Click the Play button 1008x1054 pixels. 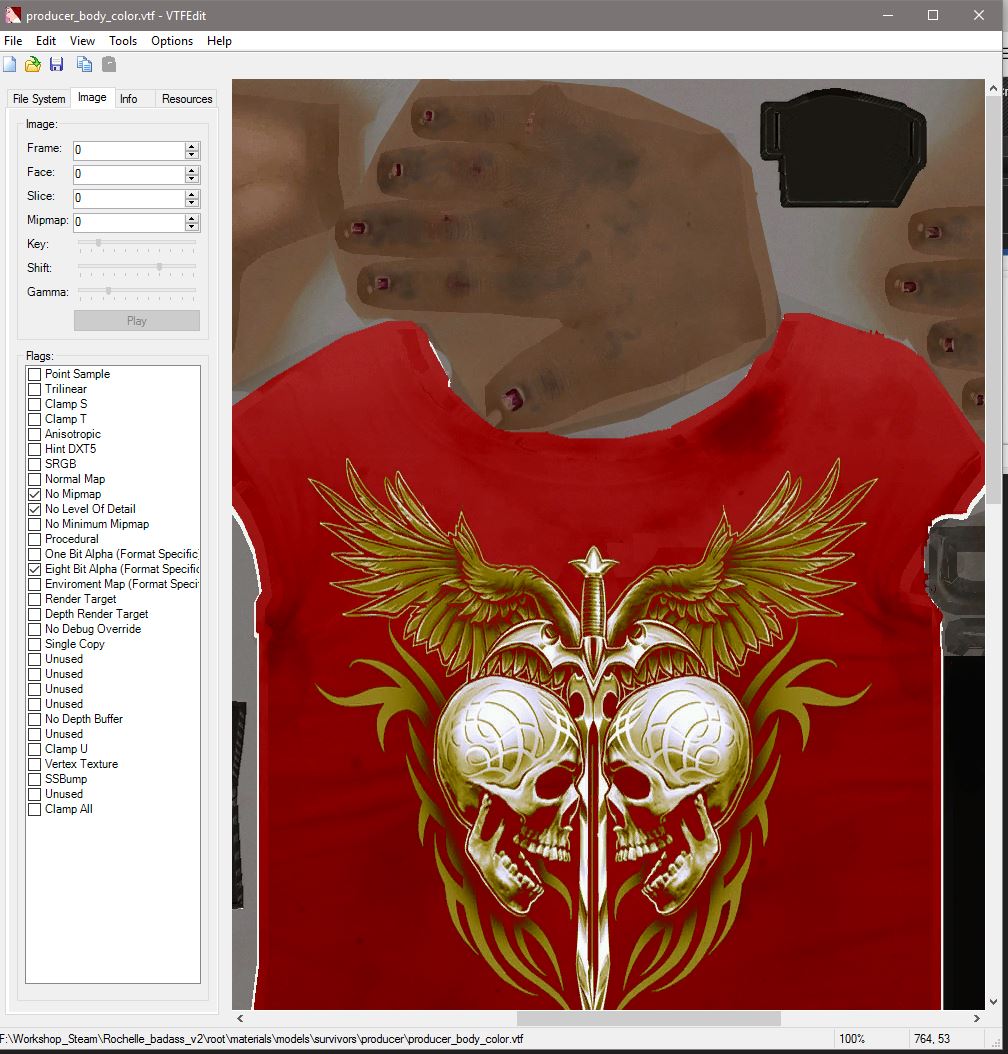point(136,321)
